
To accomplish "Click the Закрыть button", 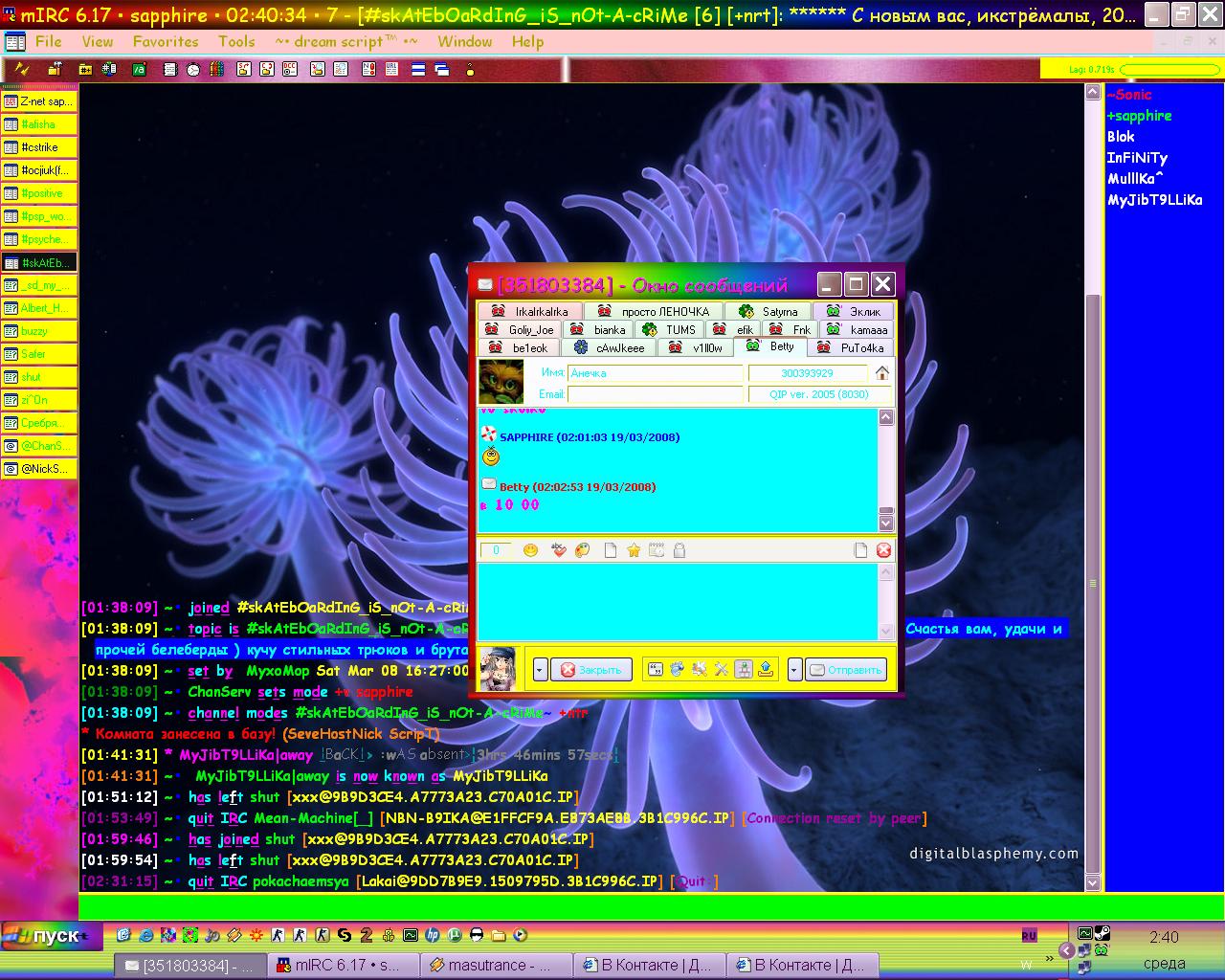I will coord(590,670).
